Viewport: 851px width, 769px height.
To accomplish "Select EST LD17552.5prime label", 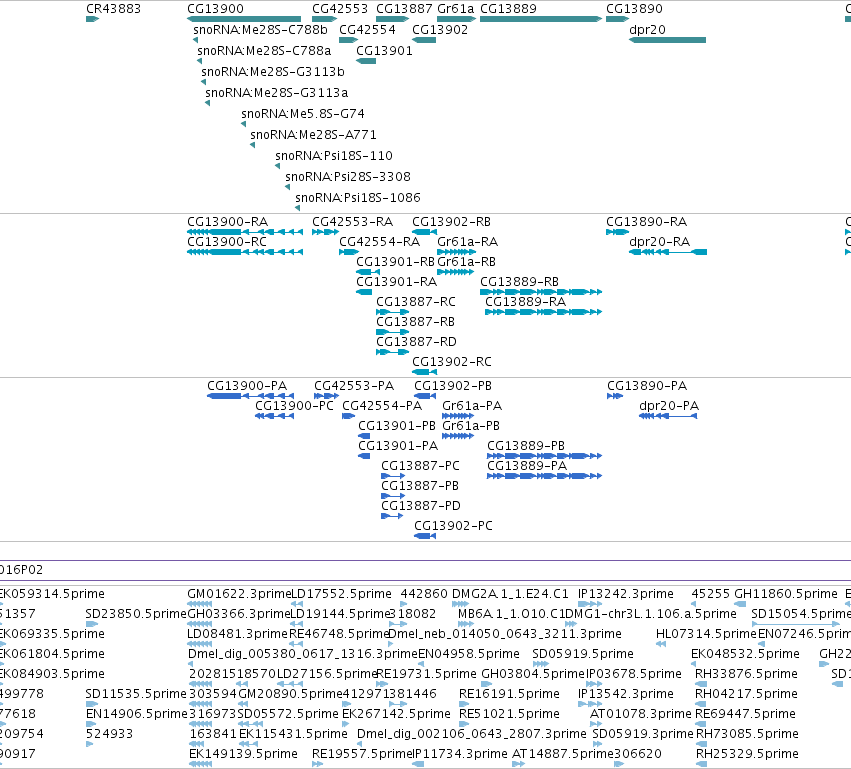I will (x=341, y=594).
